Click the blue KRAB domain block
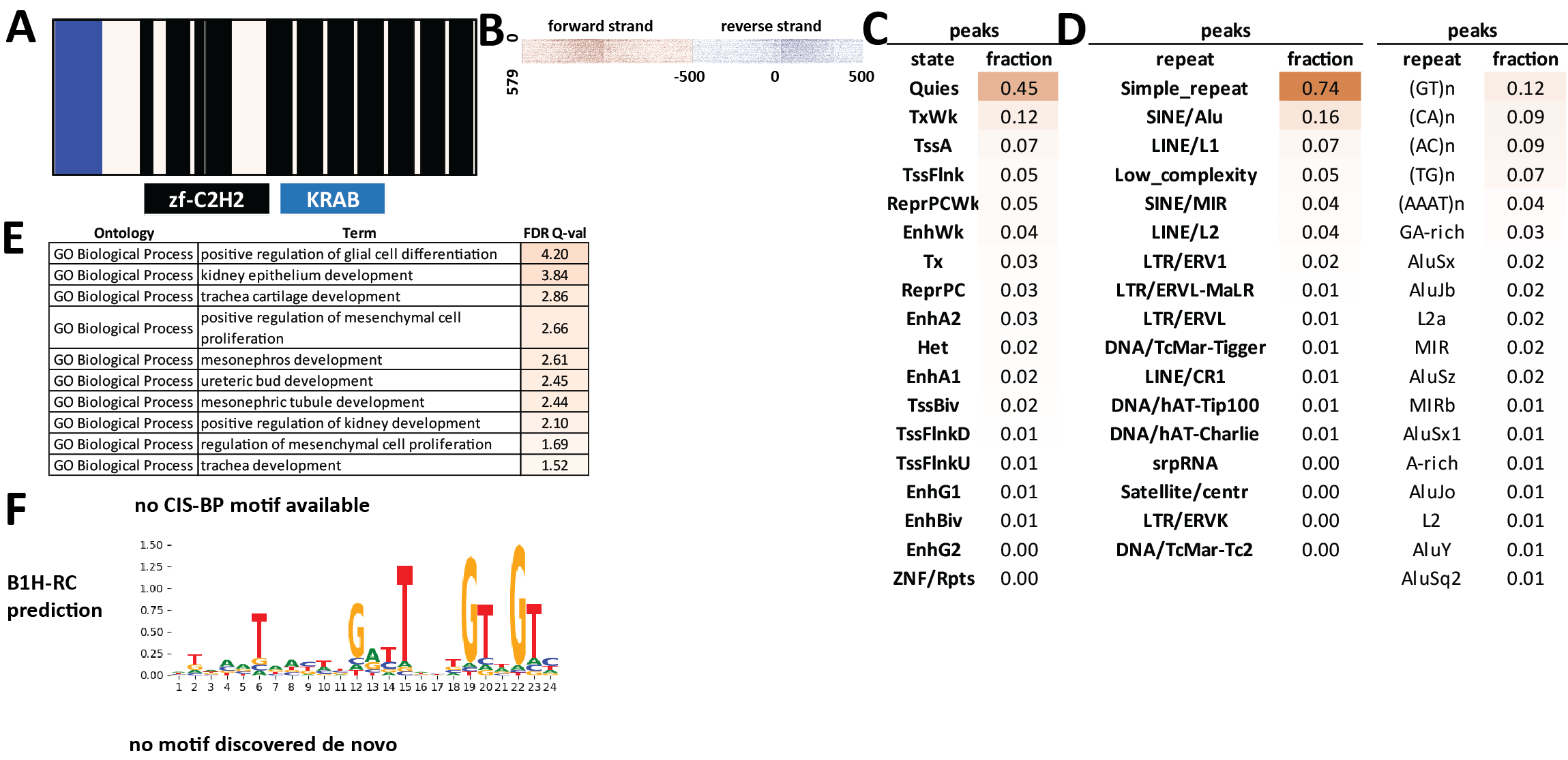The height and width of the screenshot is (760, 1568). tap(78, 97)
